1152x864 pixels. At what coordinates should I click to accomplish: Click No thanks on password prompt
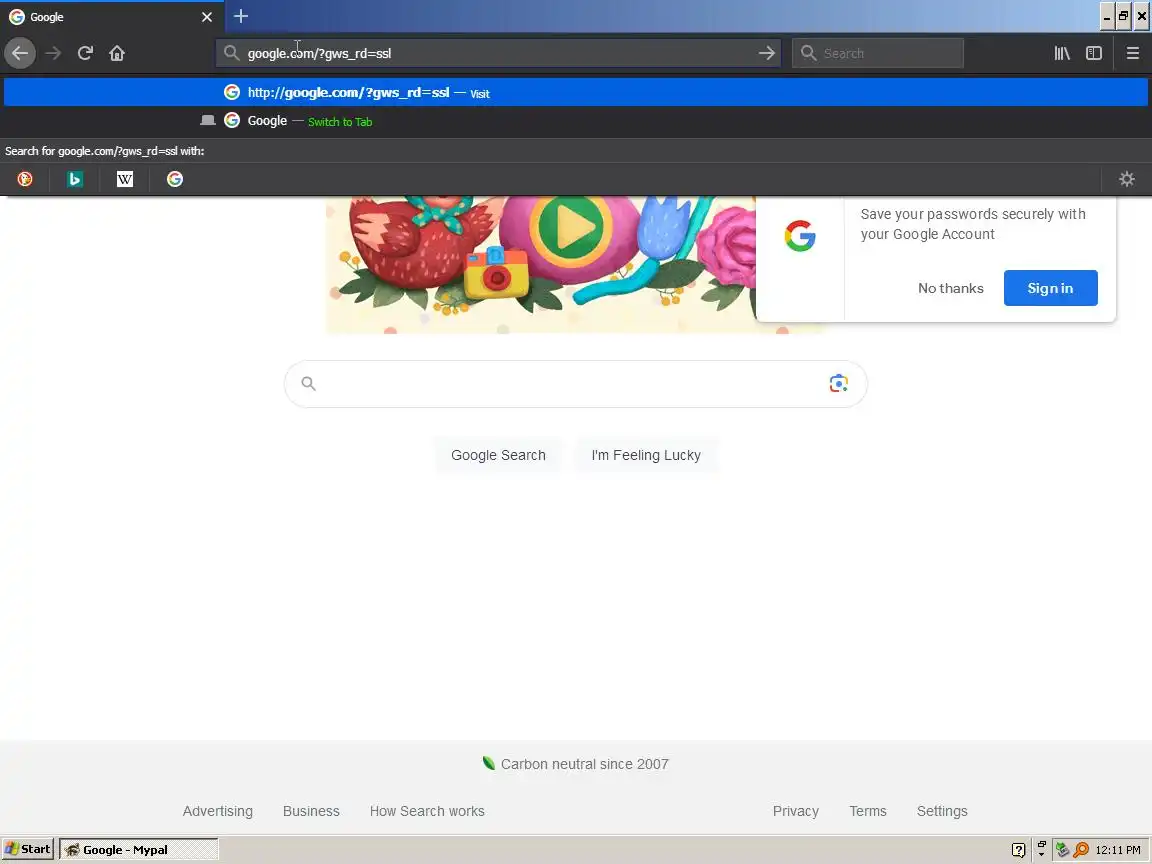950,288
